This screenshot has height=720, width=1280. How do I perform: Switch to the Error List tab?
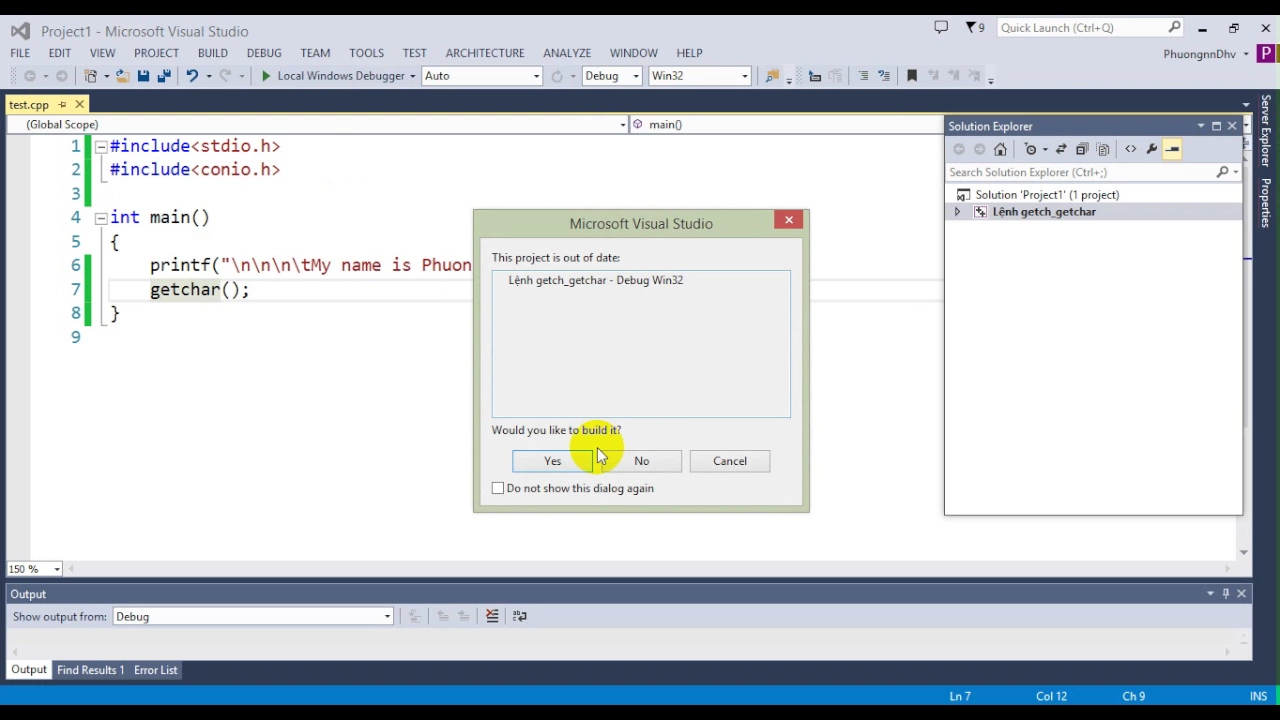coord(155,670)
